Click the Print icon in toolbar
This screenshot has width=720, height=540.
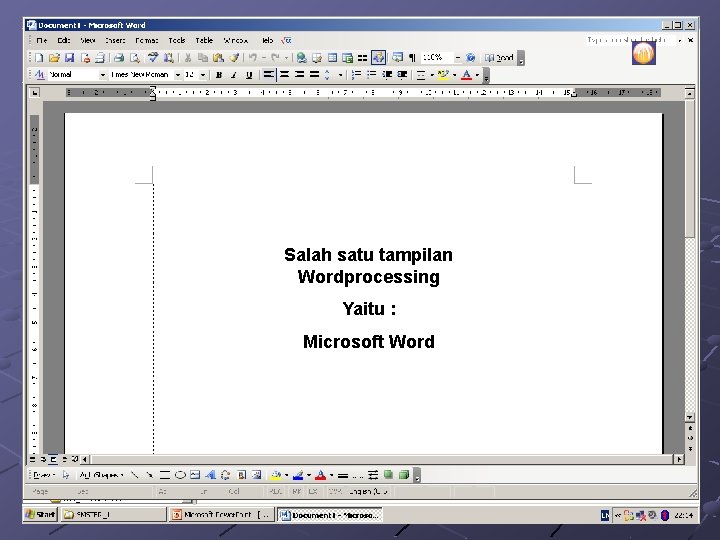tap(119, 58)
